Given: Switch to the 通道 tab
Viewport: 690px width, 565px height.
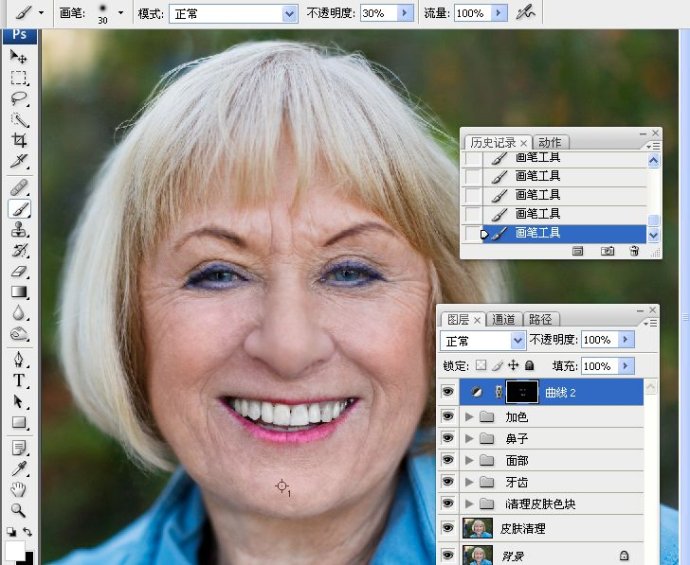Looking at the screenshot, I should [x=503, y=319].
